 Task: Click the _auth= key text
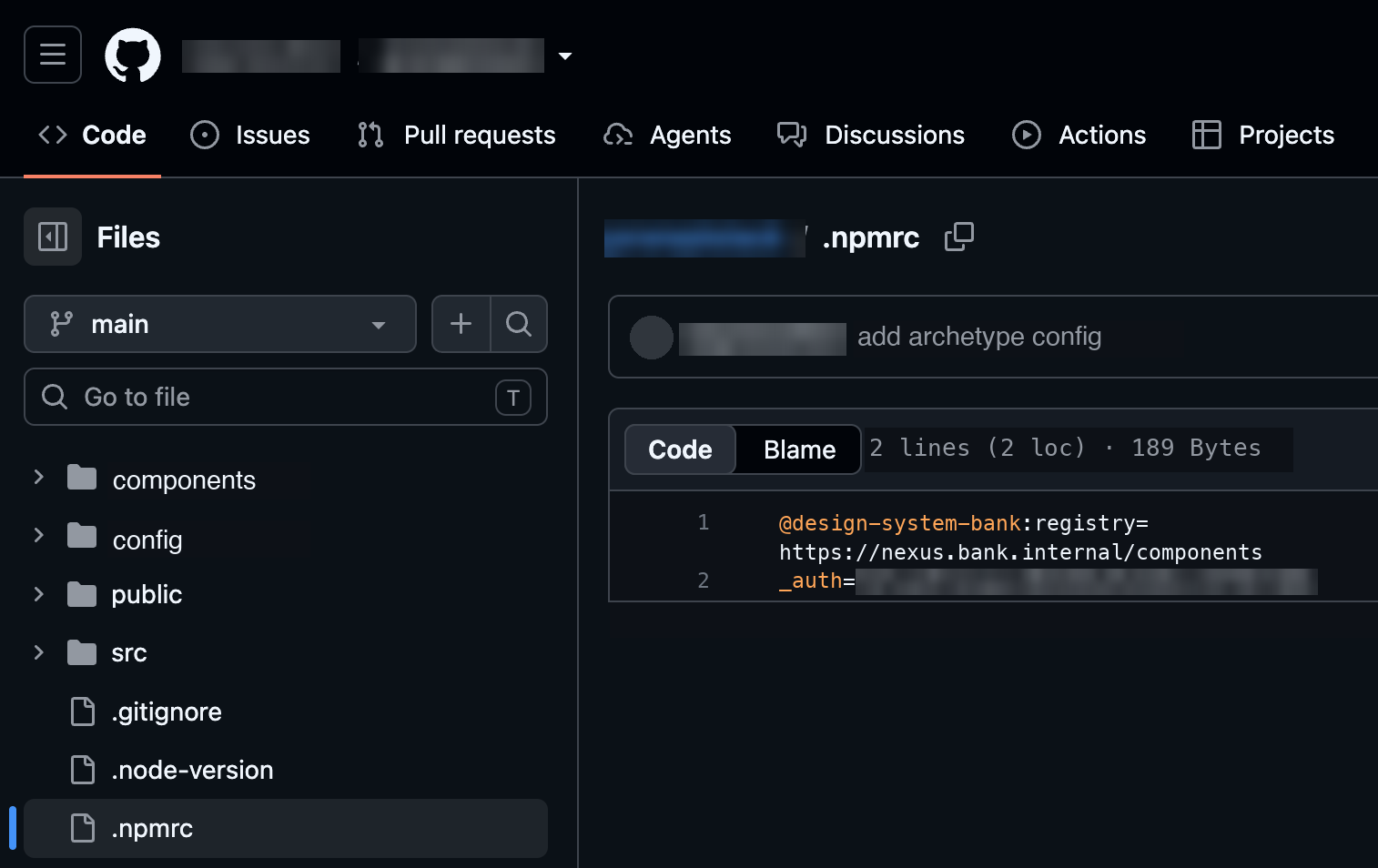click(816, 580)
